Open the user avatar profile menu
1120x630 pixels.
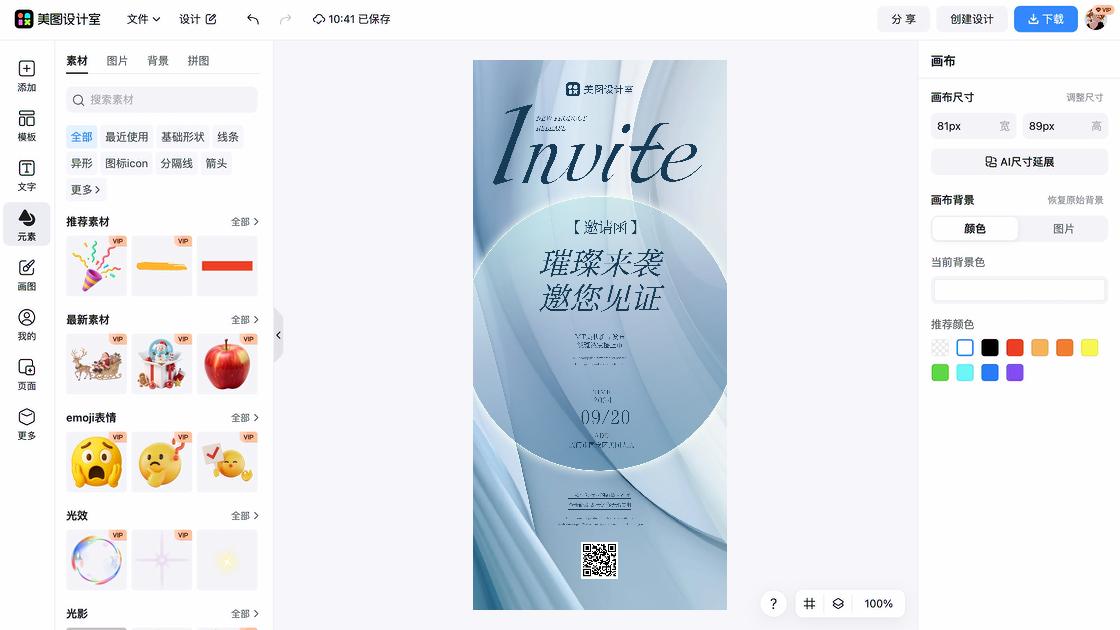1097,19
